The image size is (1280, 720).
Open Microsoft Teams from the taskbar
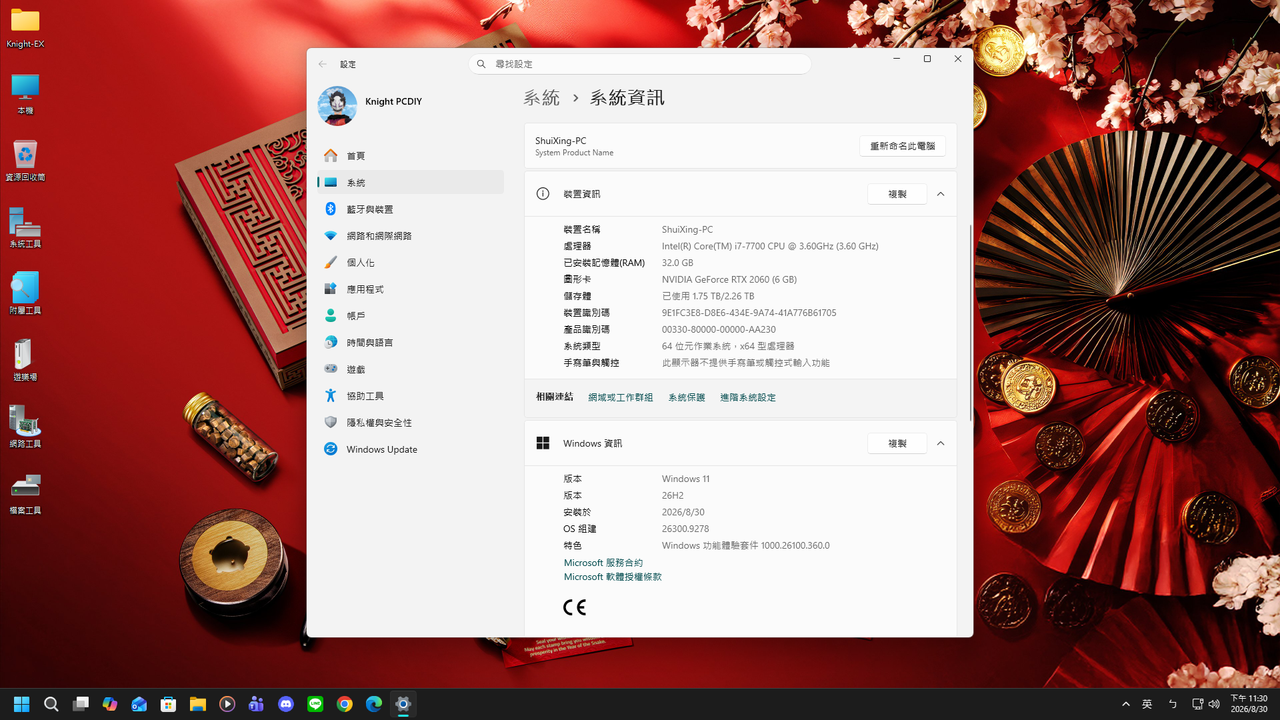(x=257, y=704)
